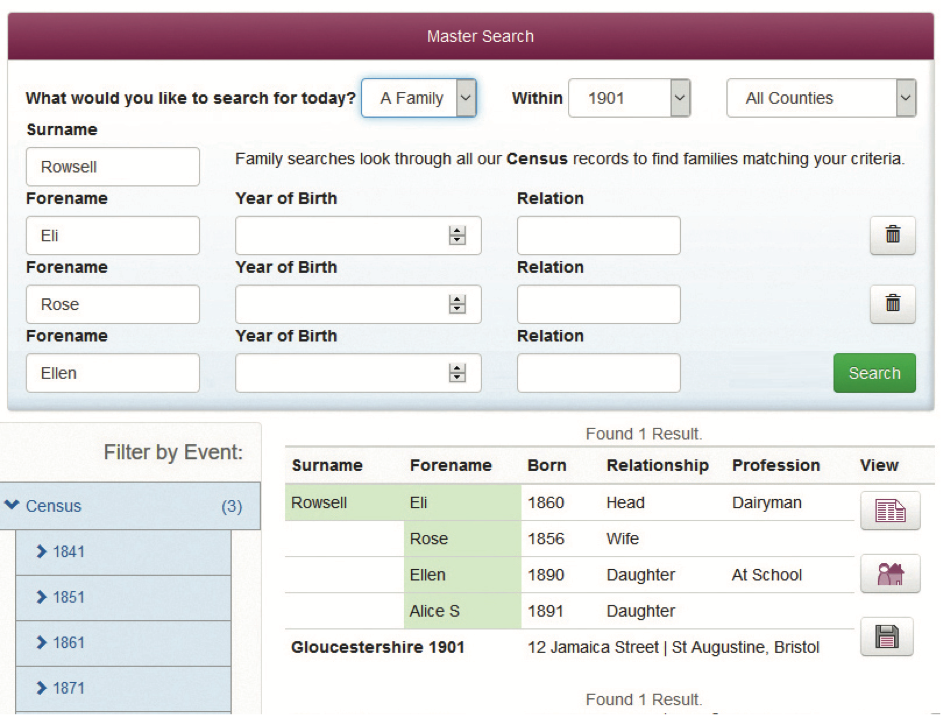Click the green Search button
This screenshot has width=941, height=715.
click(x=874, y=373)
